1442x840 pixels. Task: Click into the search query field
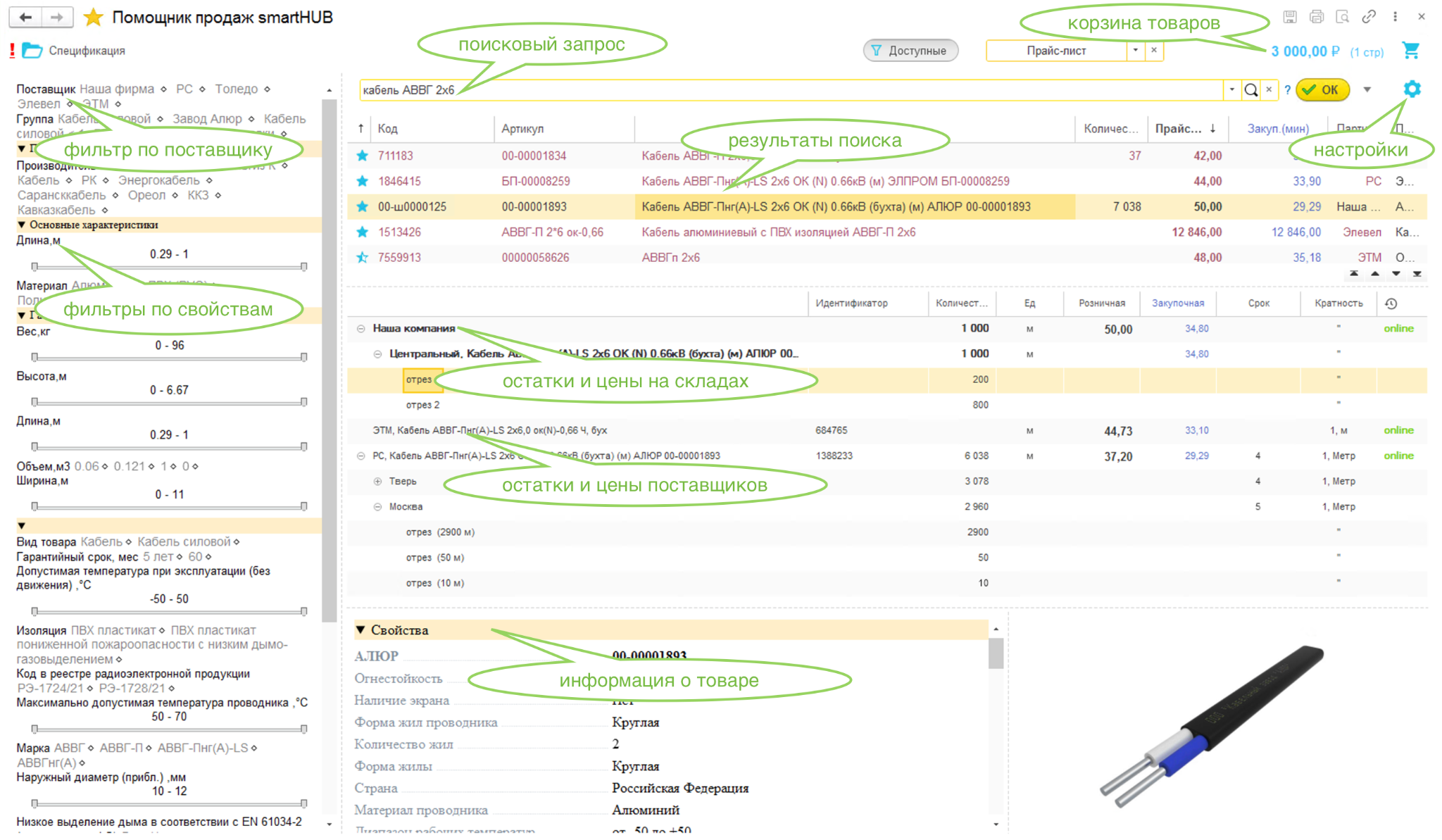791,89
